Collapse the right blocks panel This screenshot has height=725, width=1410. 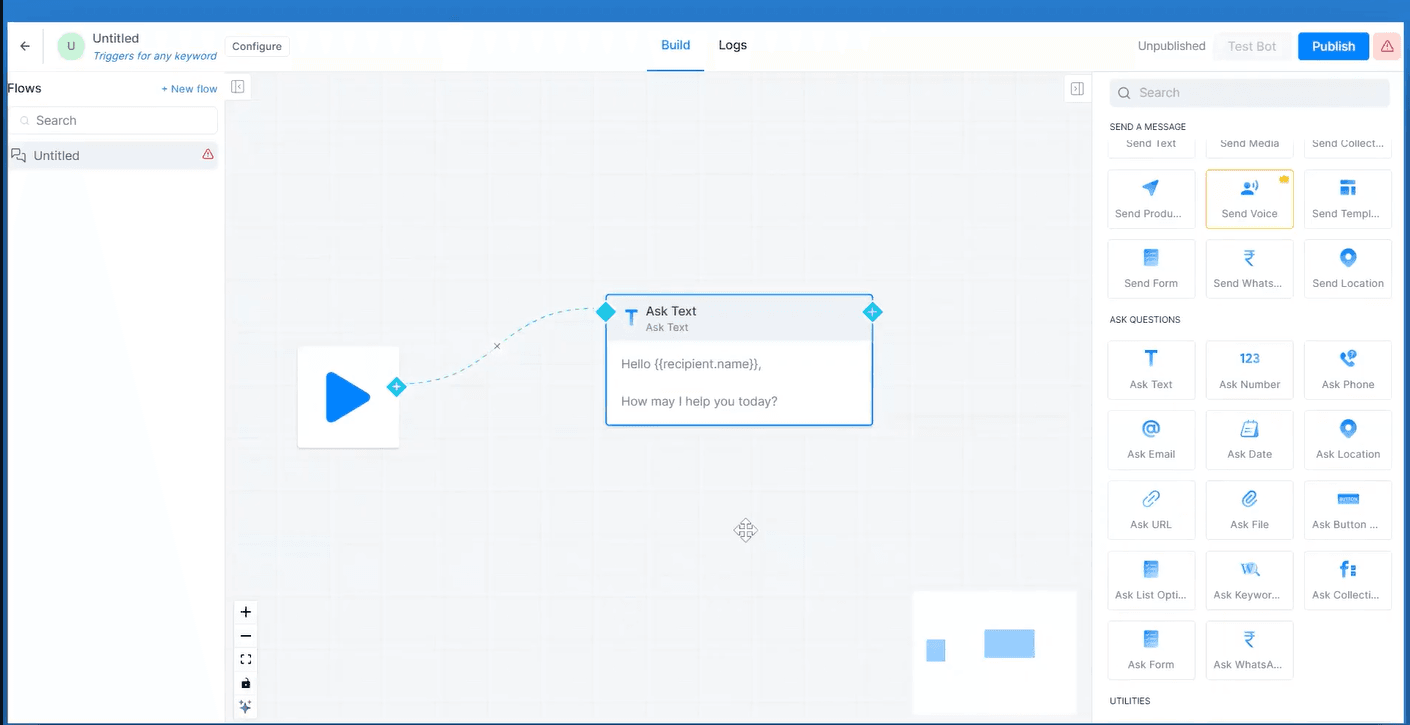[x=1077, y=89]
